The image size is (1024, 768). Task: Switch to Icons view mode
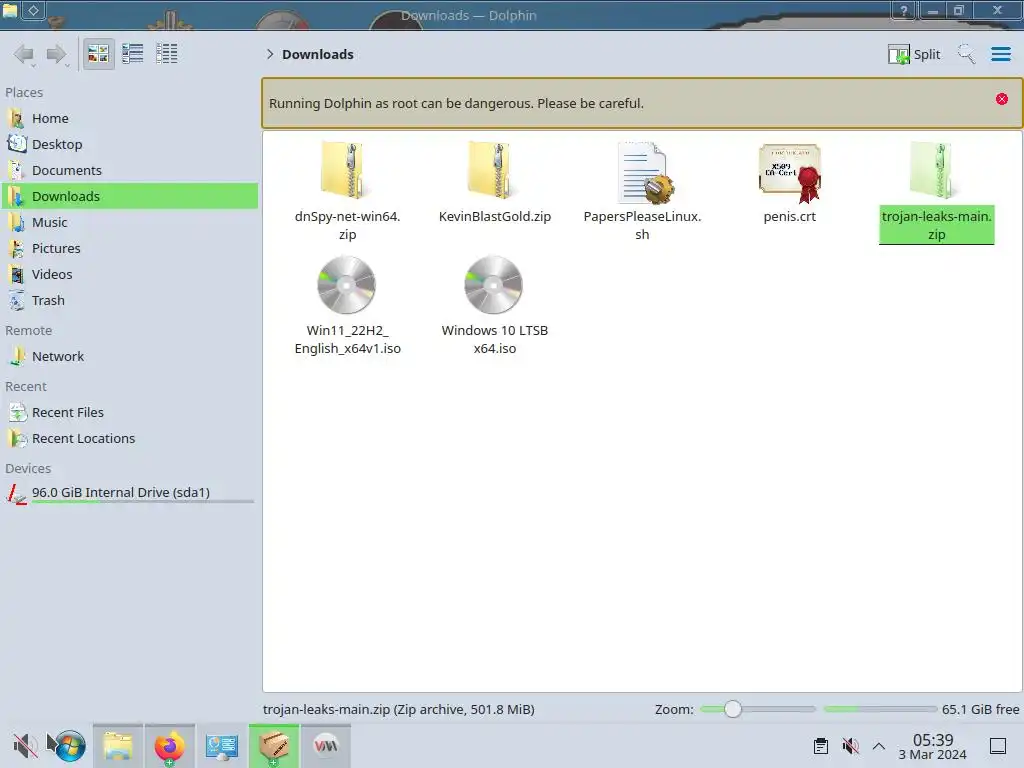98,54
